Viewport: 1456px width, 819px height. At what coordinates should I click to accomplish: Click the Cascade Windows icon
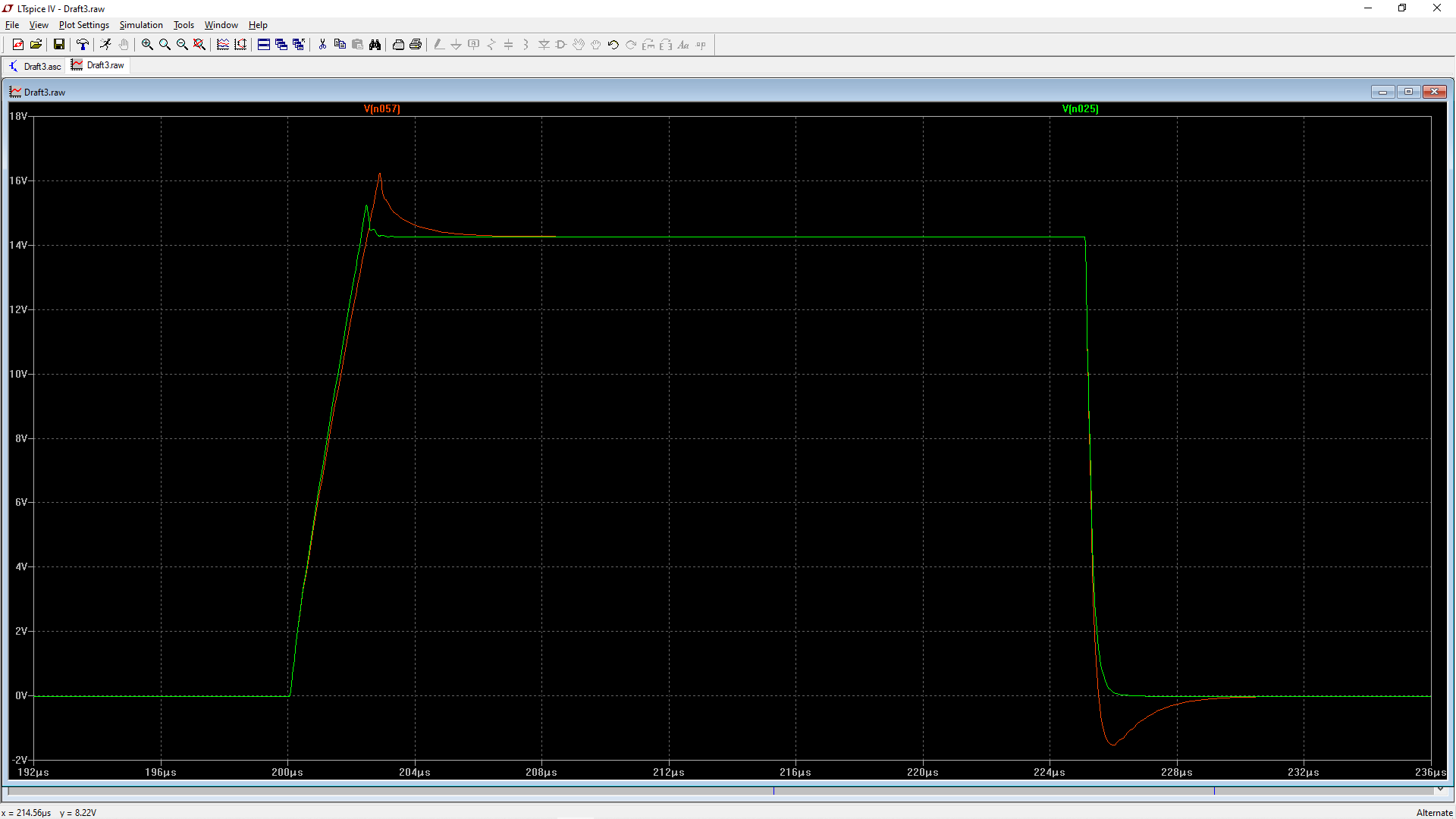281,45
